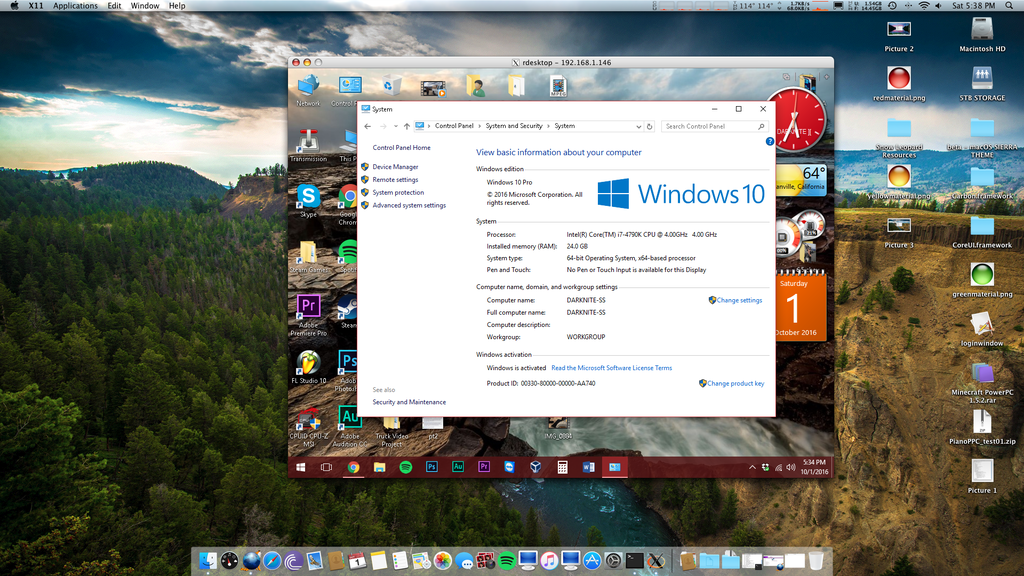This screenshot has width=1024, height=576.
Task: Open Adobe Audition from Windows taskbar
Action: tap(458, 467)
